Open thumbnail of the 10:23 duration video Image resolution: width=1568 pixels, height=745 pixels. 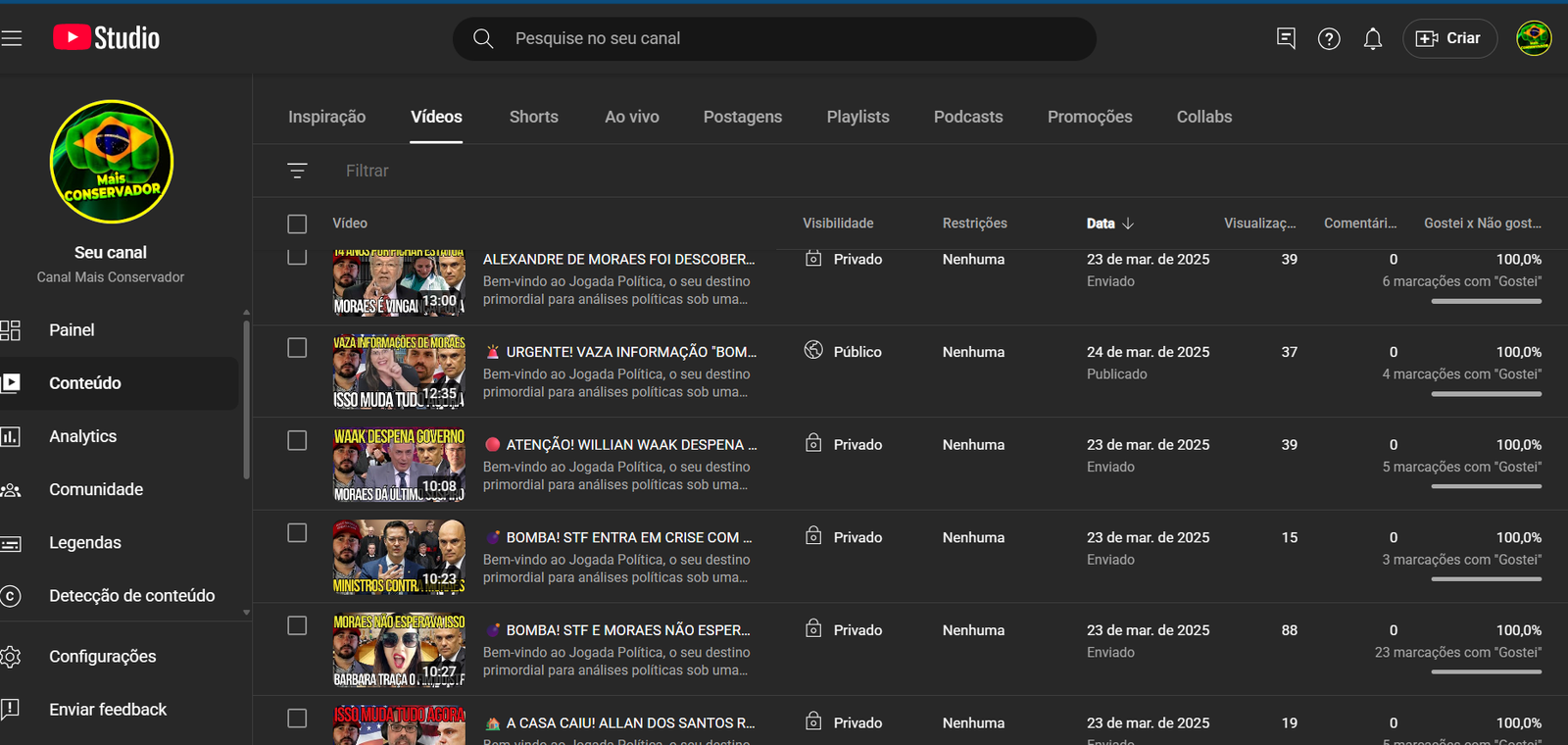[399, 557]
